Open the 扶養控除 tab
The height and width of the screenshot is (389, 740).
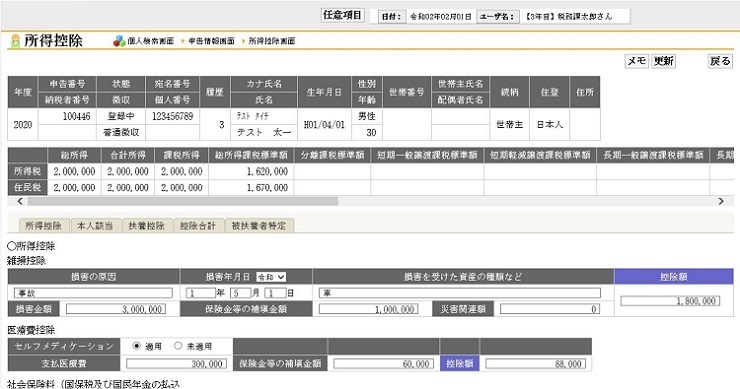tap(147, 226)
